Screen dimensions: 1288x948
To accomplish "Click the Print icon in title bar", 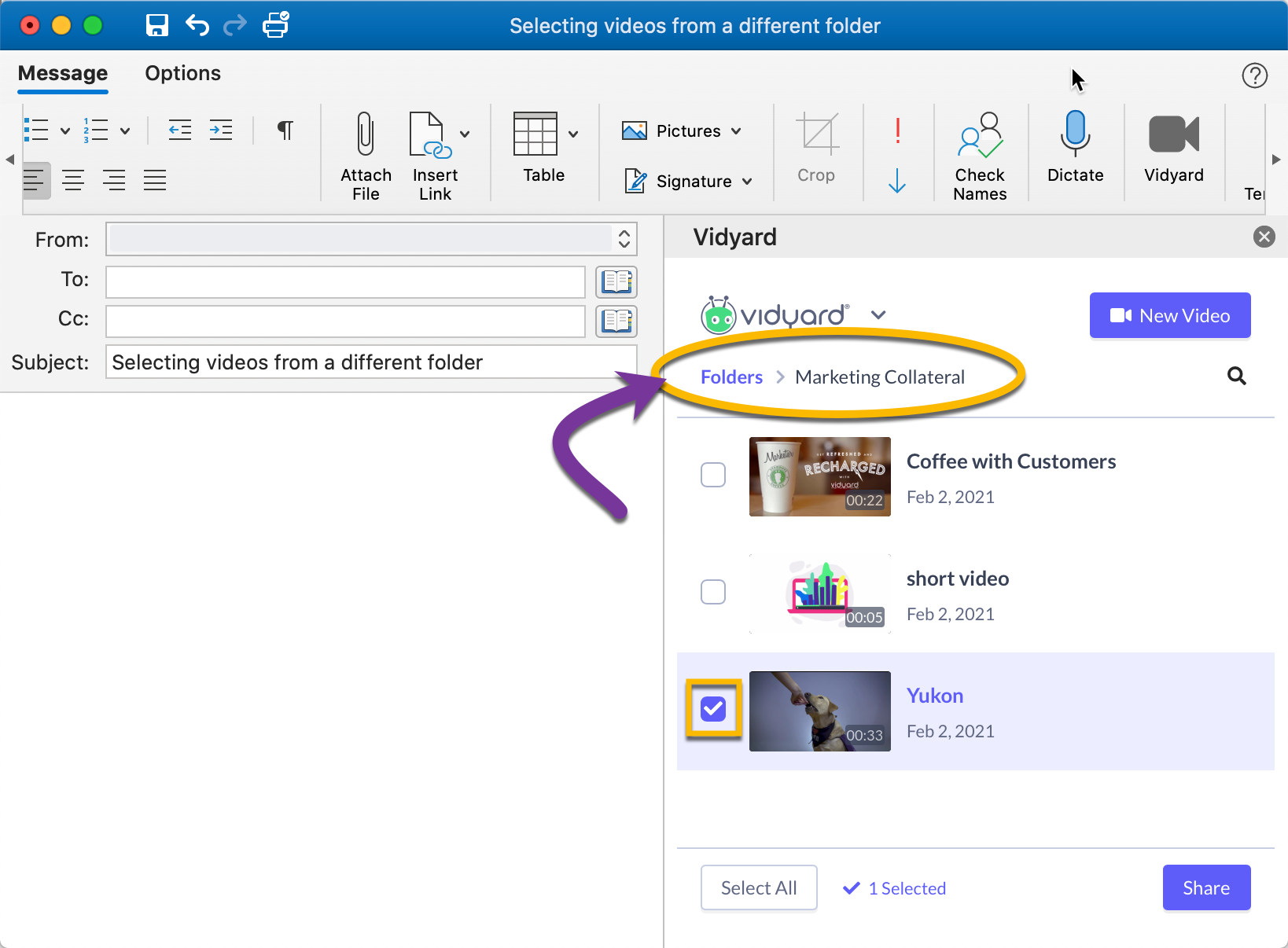I will [275, 25].
